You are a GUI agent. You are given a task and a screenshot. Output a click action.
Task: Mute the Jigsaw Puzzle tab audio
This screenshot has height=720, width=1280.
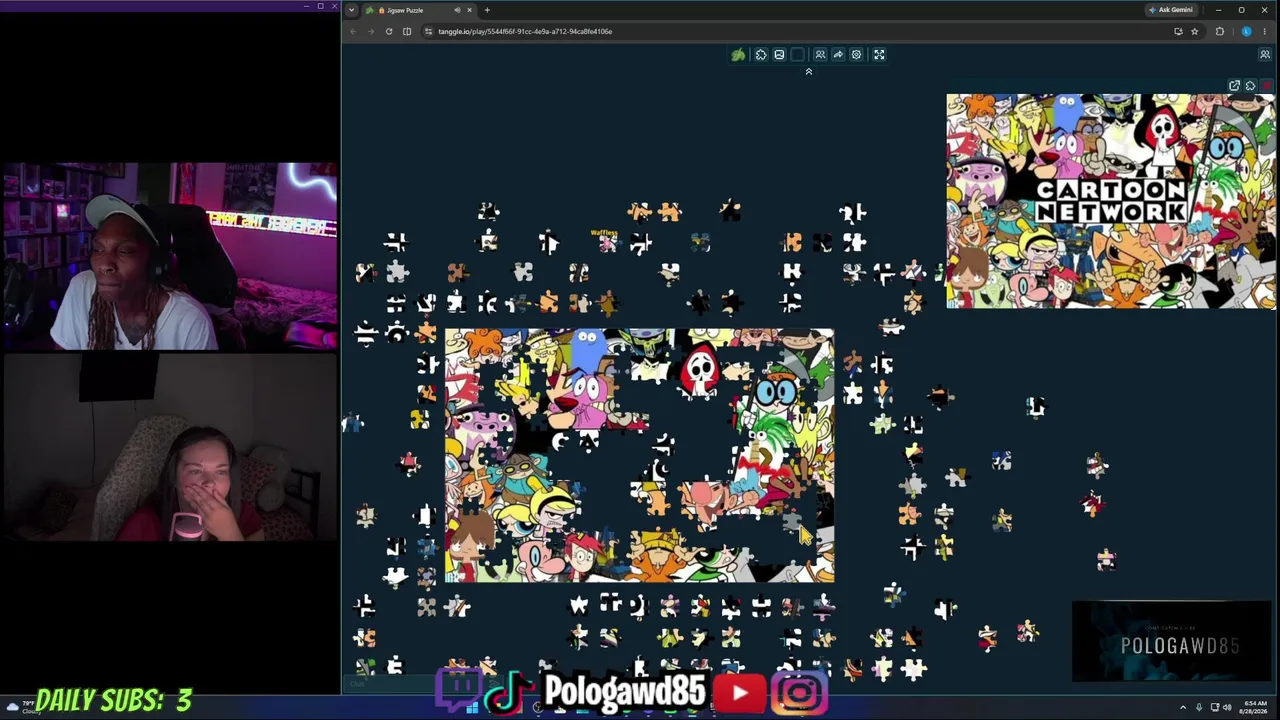coord(457,10)
